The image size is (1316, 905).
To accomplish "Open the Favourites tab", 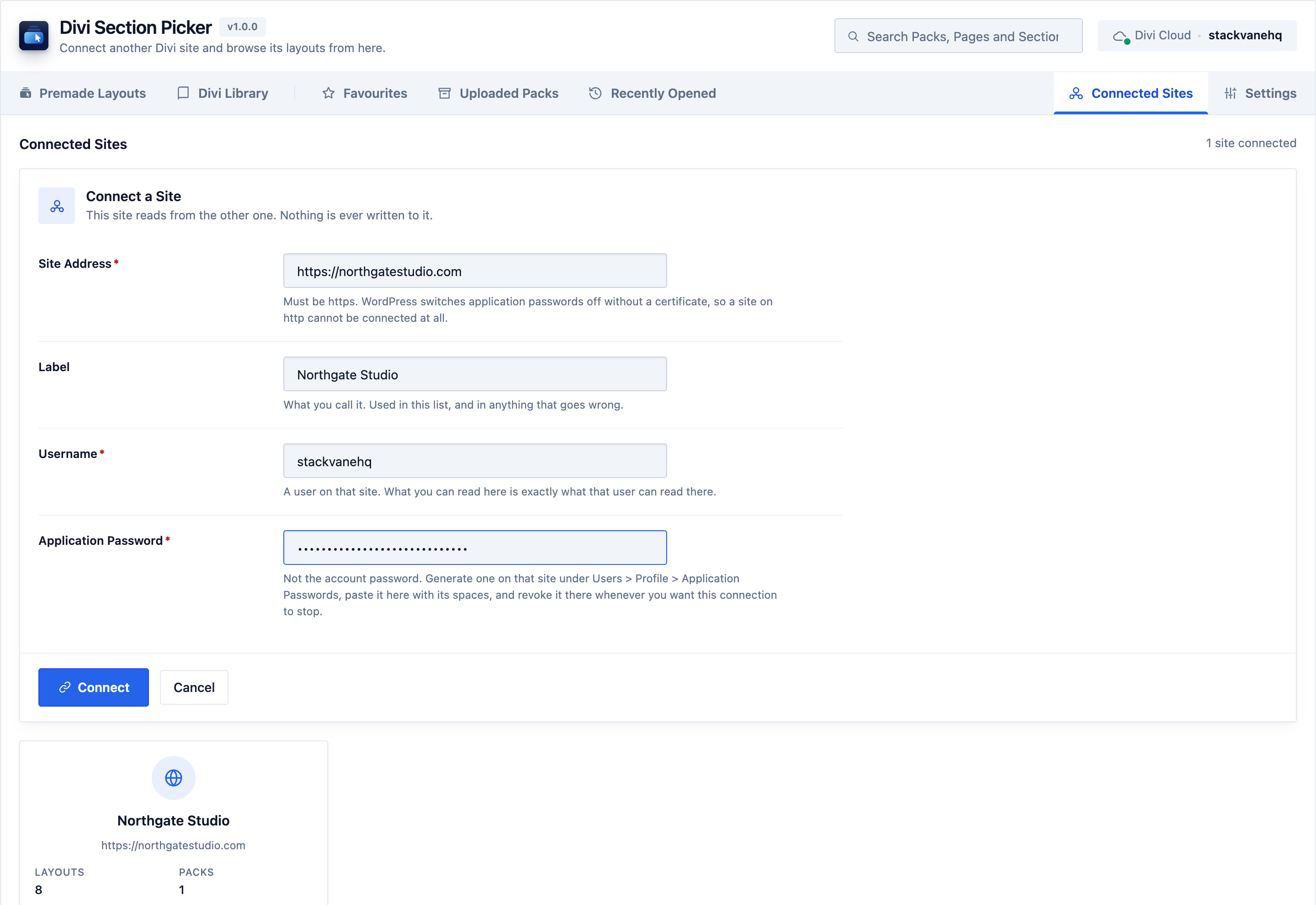I will (365, 93).
